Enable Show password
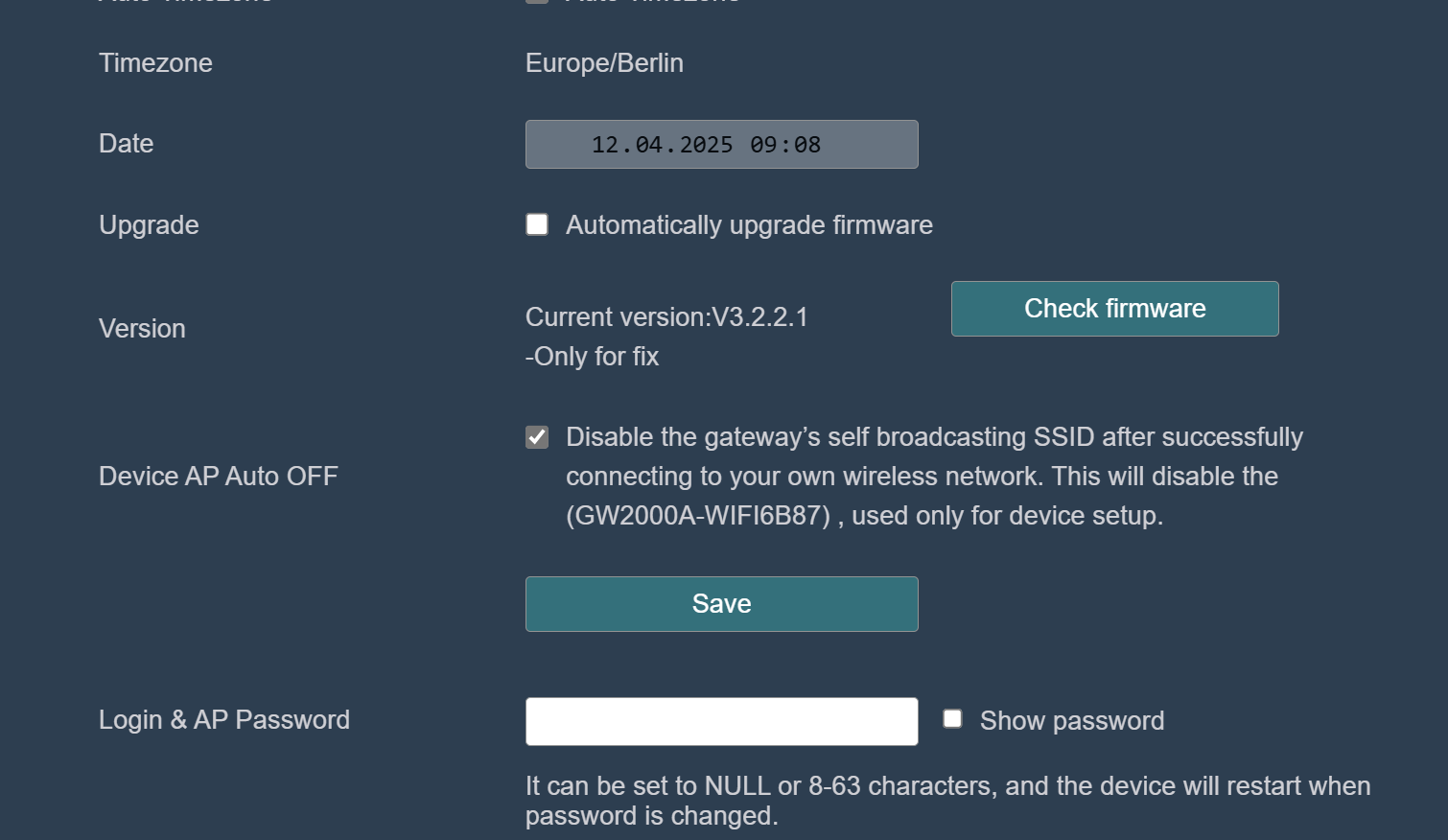 click(952, 718)
